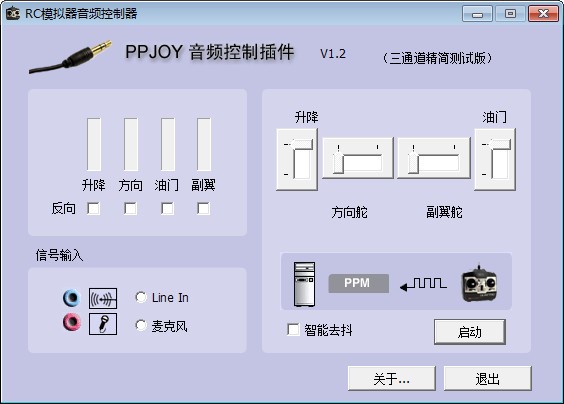Screen dimensions: 564x404
Task: Toggle 反向 checkbox under 升降
Action: (x=94, y=208)
